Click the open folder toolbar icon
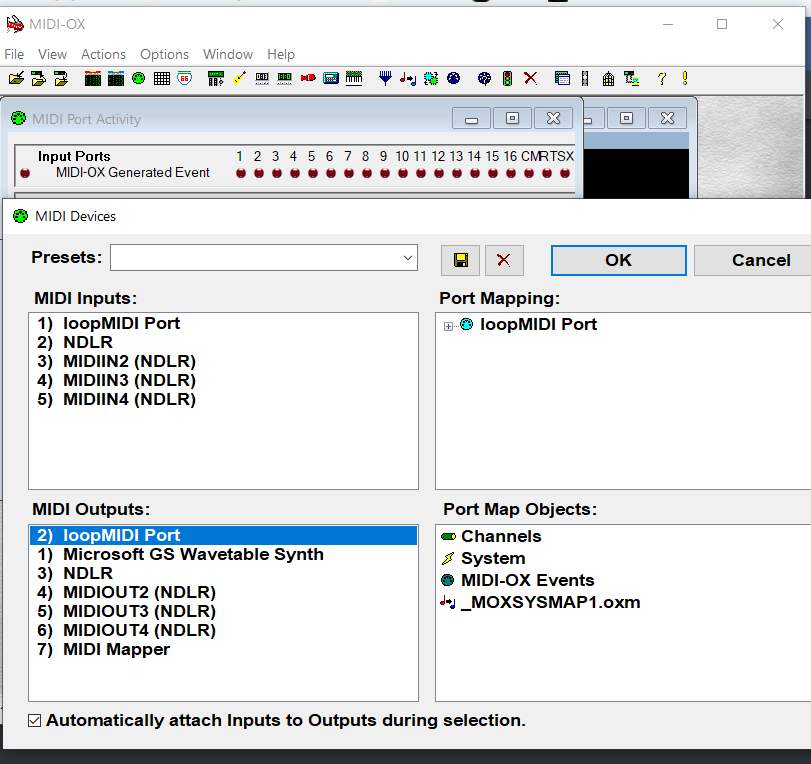The height and width of the screenshot is (764, 811). tap(16, 79)
